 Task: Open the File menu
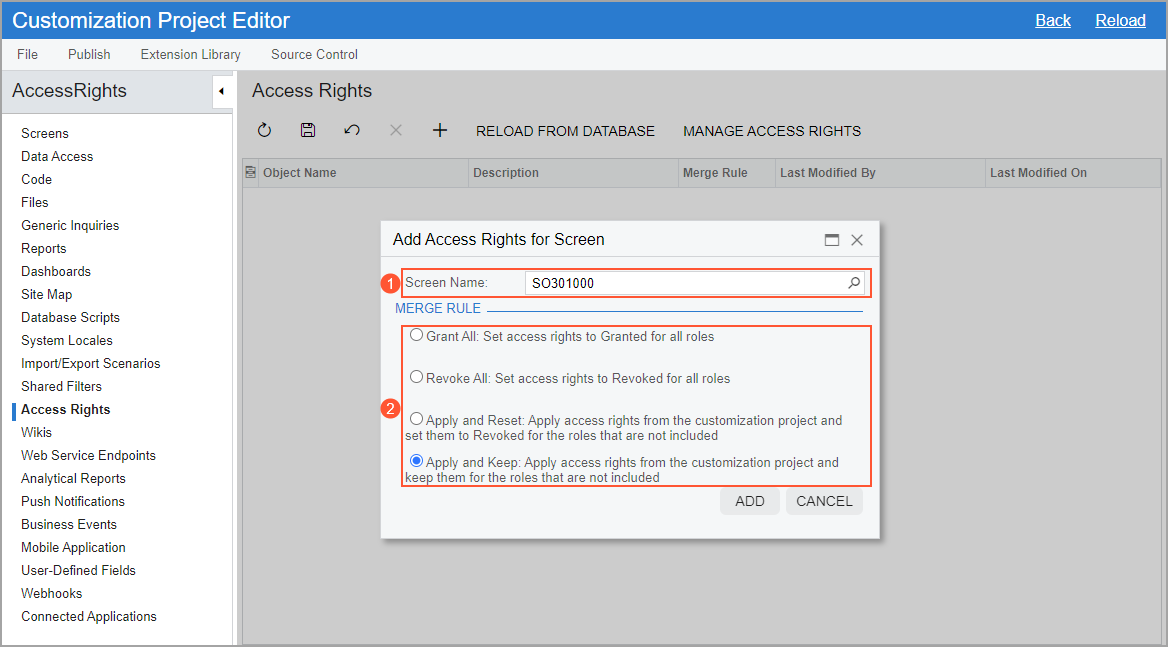27,54
